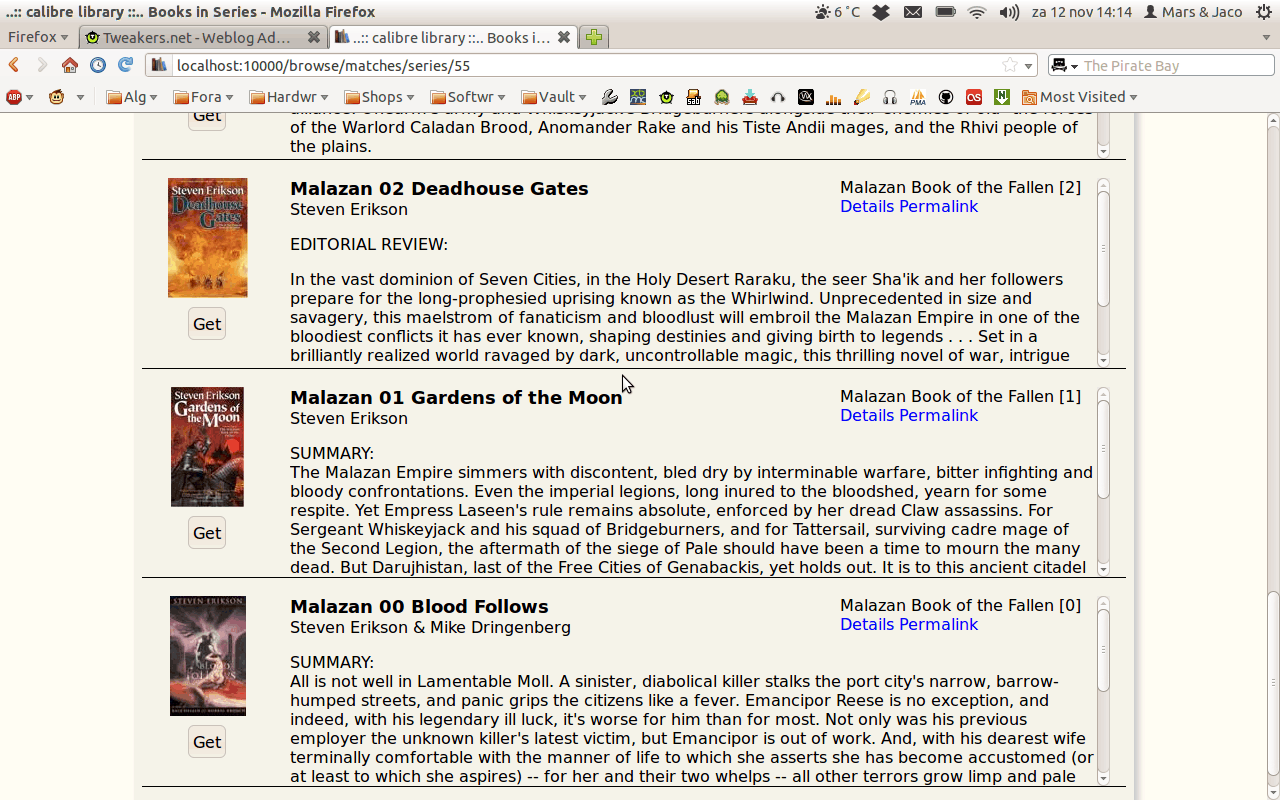This screenshot has height=800, width=1280.
Task: Open Permalink for Deadhouse Gates
Action: (x=939, y=206)
